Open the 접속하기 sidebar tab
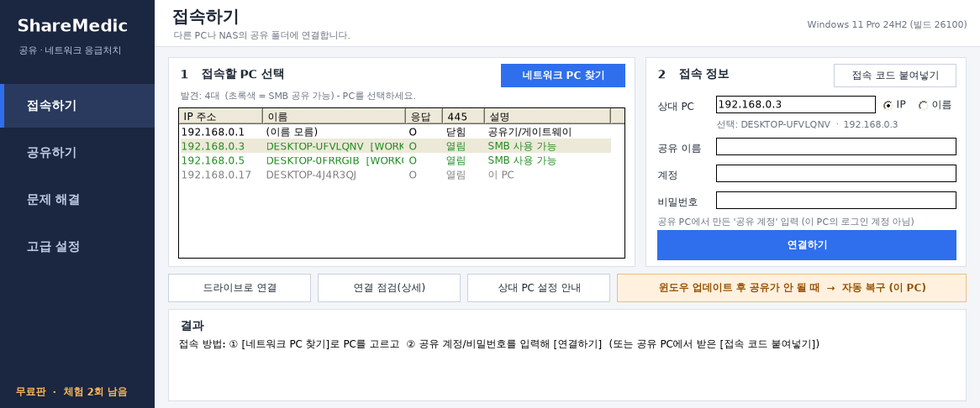 pyautogui.click(x=77, y=106)
